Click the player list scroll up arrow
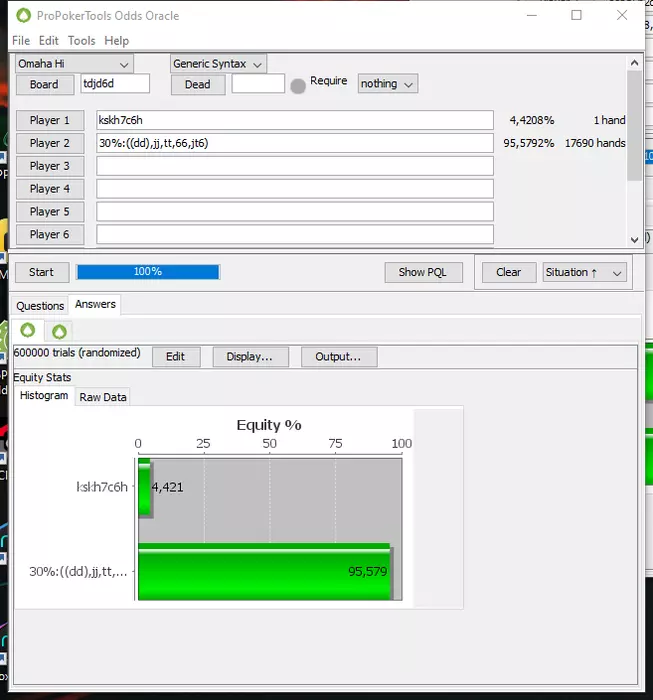 (x=634, y=63)
